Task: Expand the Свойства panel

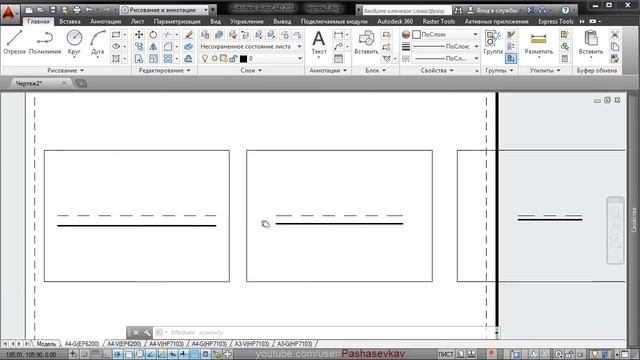Action: (x=437, y=71)
